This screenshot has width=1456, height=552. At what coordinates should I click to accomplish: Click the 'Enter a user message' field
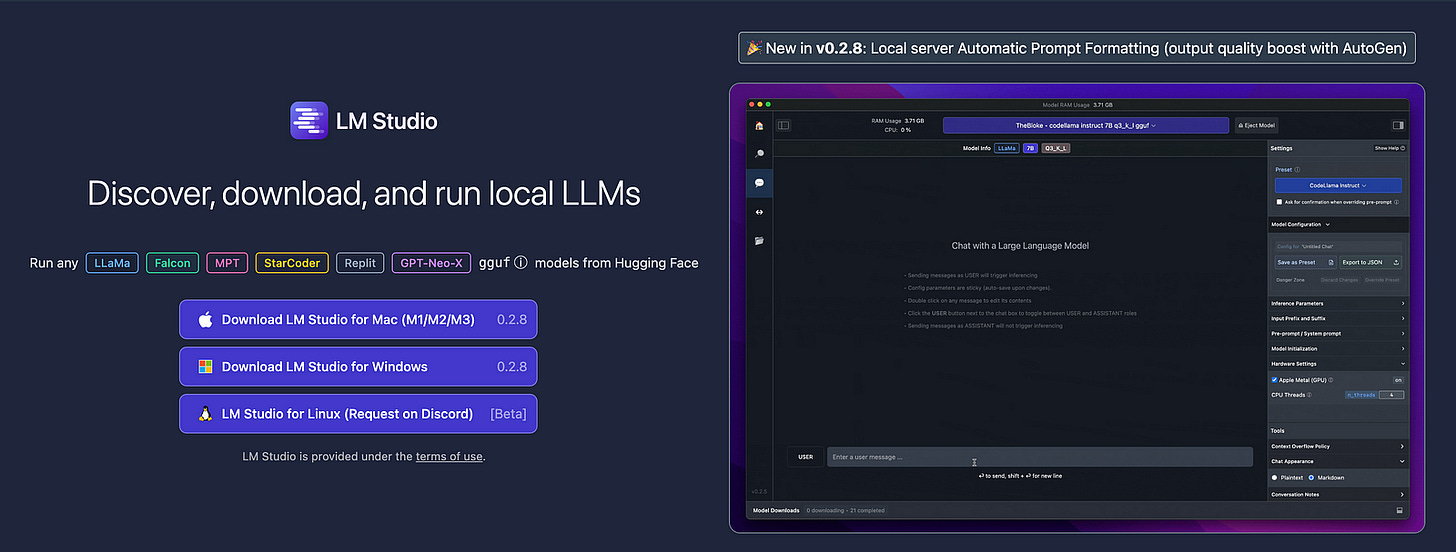(1039, 457)
